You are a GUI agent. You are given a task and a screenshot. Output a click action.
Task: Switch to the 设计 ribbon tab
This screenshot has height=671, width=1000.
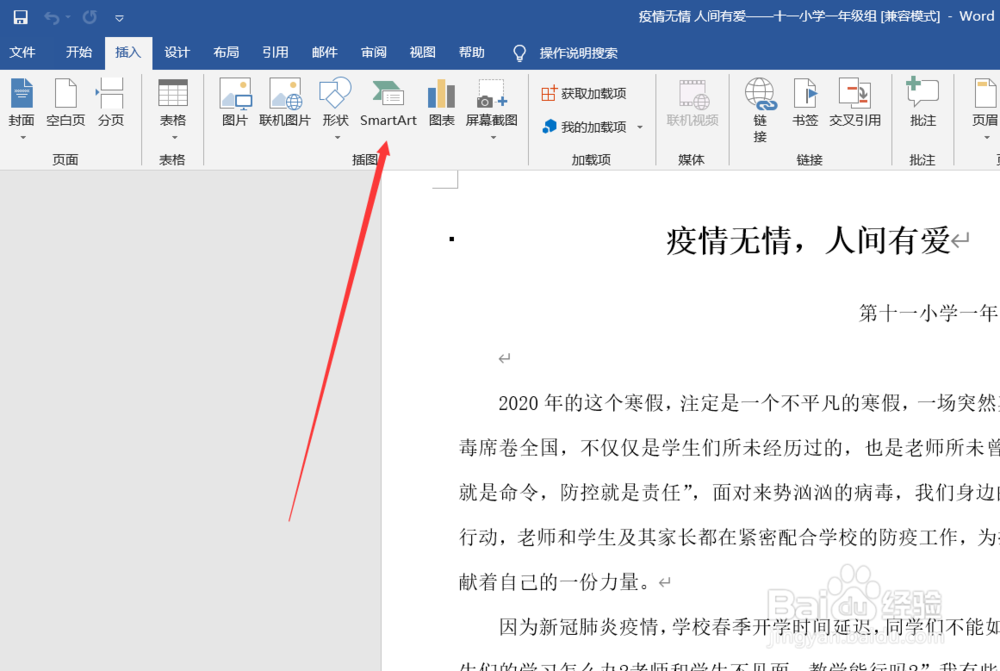(177, 52)
